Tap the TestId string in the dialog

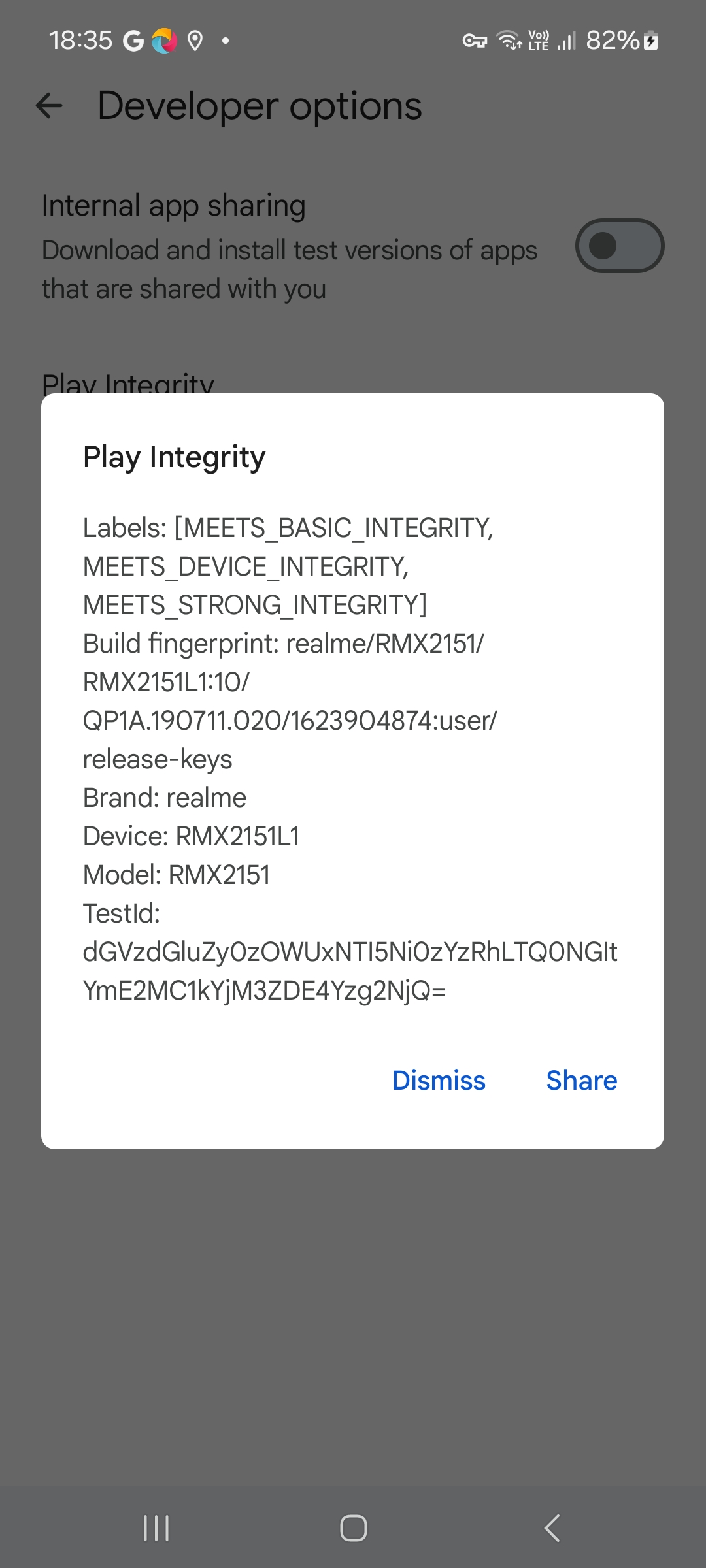(x=350, y=971)
